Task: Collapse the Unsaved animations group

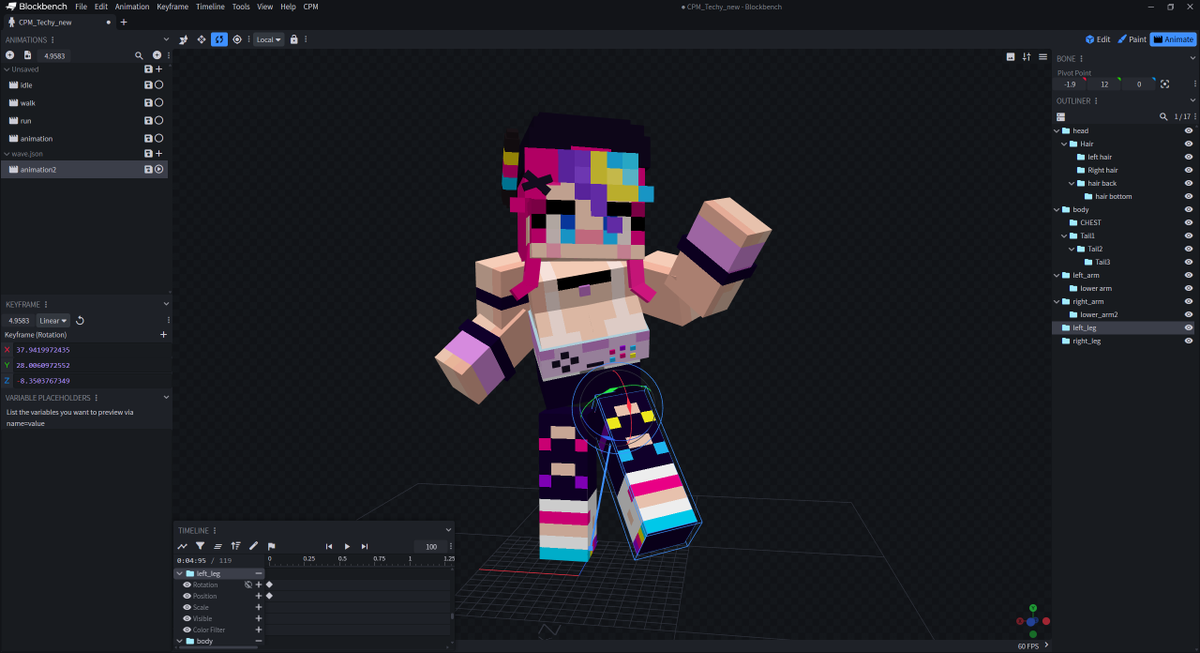Action: [6, 70]
